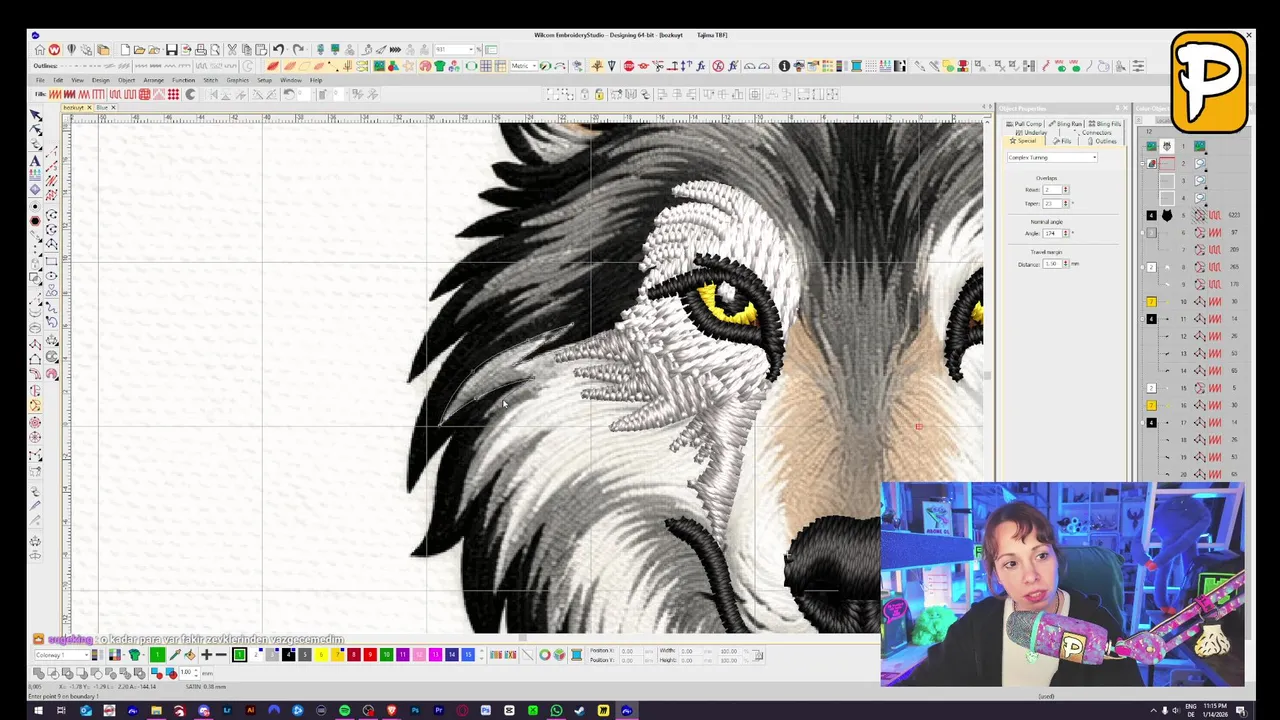Click the plus add color icon
This screenshot has height=720, width=1280.
(x=206, y=655)
